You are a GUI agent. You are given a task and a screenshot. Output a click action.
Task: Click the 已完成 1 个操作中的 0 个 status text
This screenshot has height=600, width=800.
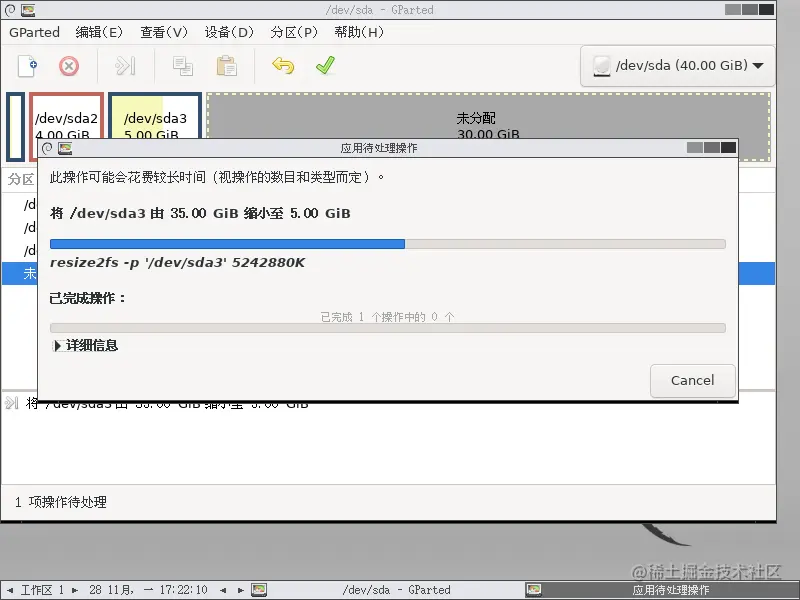point(387,317)
